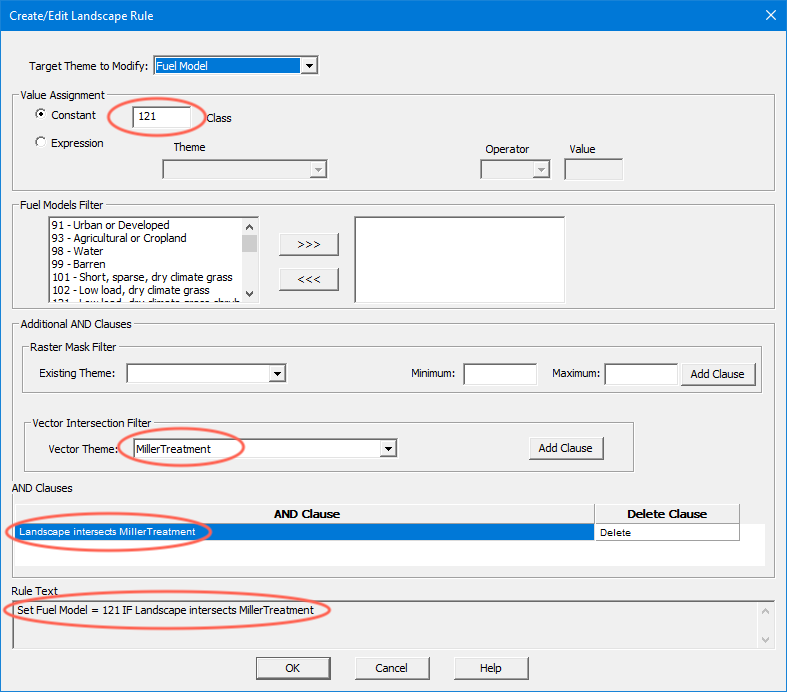Click the >>> button to add fuel model
Screen dimensions: 787x692
(x=309, y=244)
